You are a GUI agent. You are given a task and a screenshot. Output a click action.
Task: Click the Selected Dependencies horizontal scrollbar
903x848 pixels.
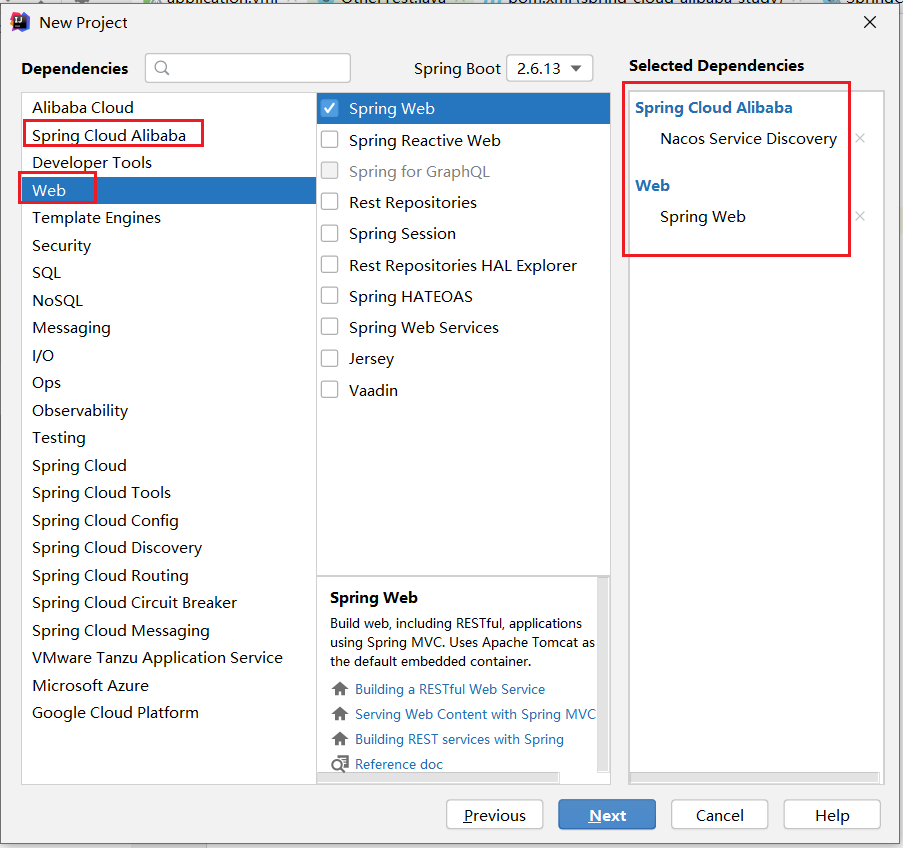click(754, 778)
